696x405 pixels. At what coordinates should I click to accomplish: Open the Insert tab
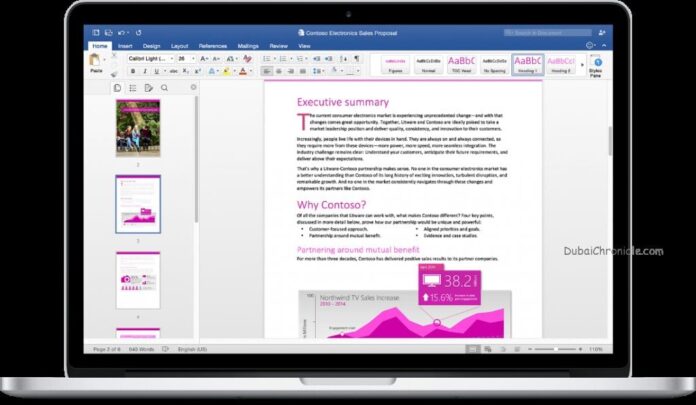[x=125, y=46]
